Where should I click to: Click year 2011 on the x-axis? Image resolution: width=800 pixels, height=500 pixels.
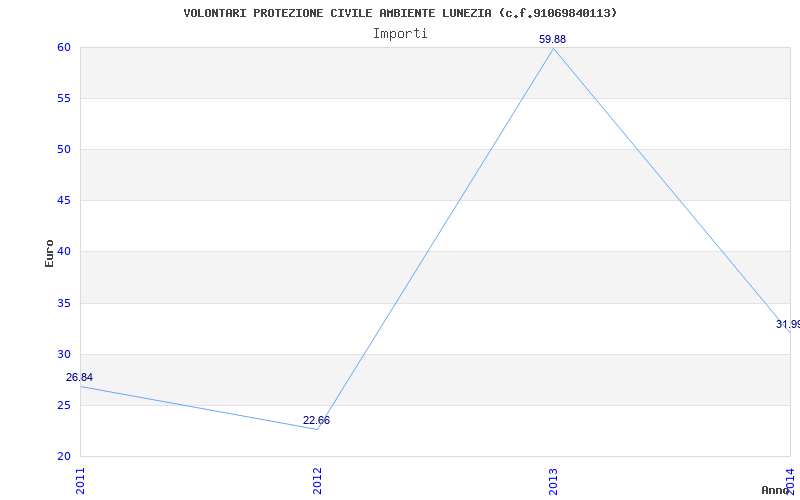tap(81, 481)
